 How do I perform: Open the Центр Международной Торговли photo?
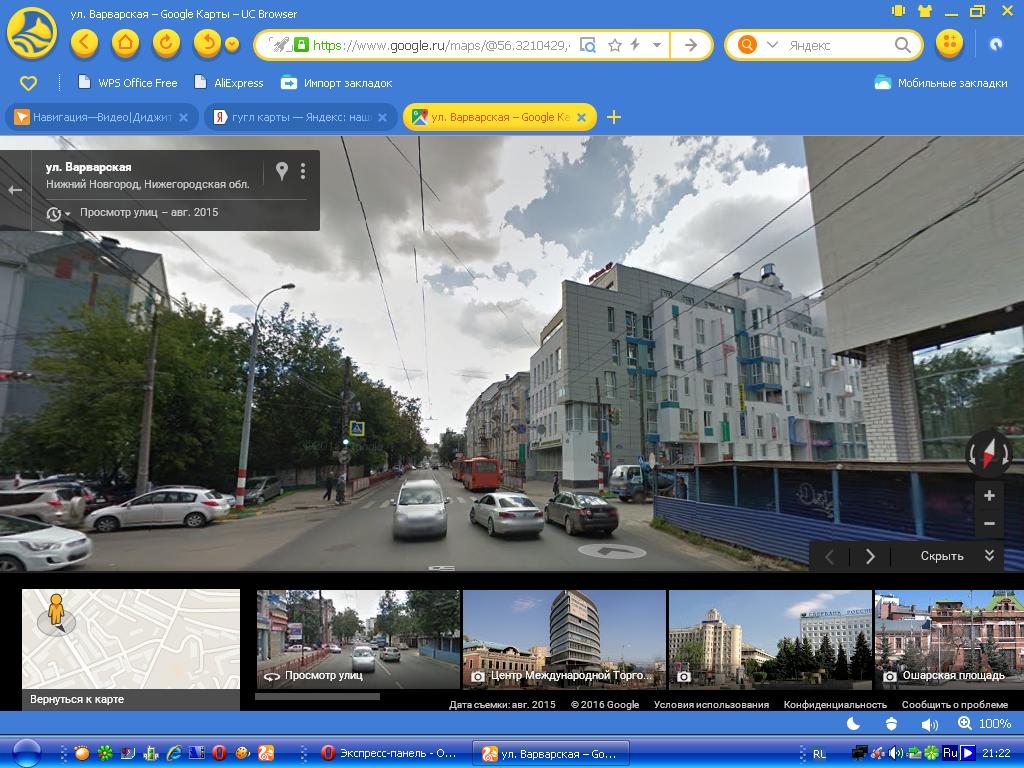pyautogui.click(x=564, y=639)
